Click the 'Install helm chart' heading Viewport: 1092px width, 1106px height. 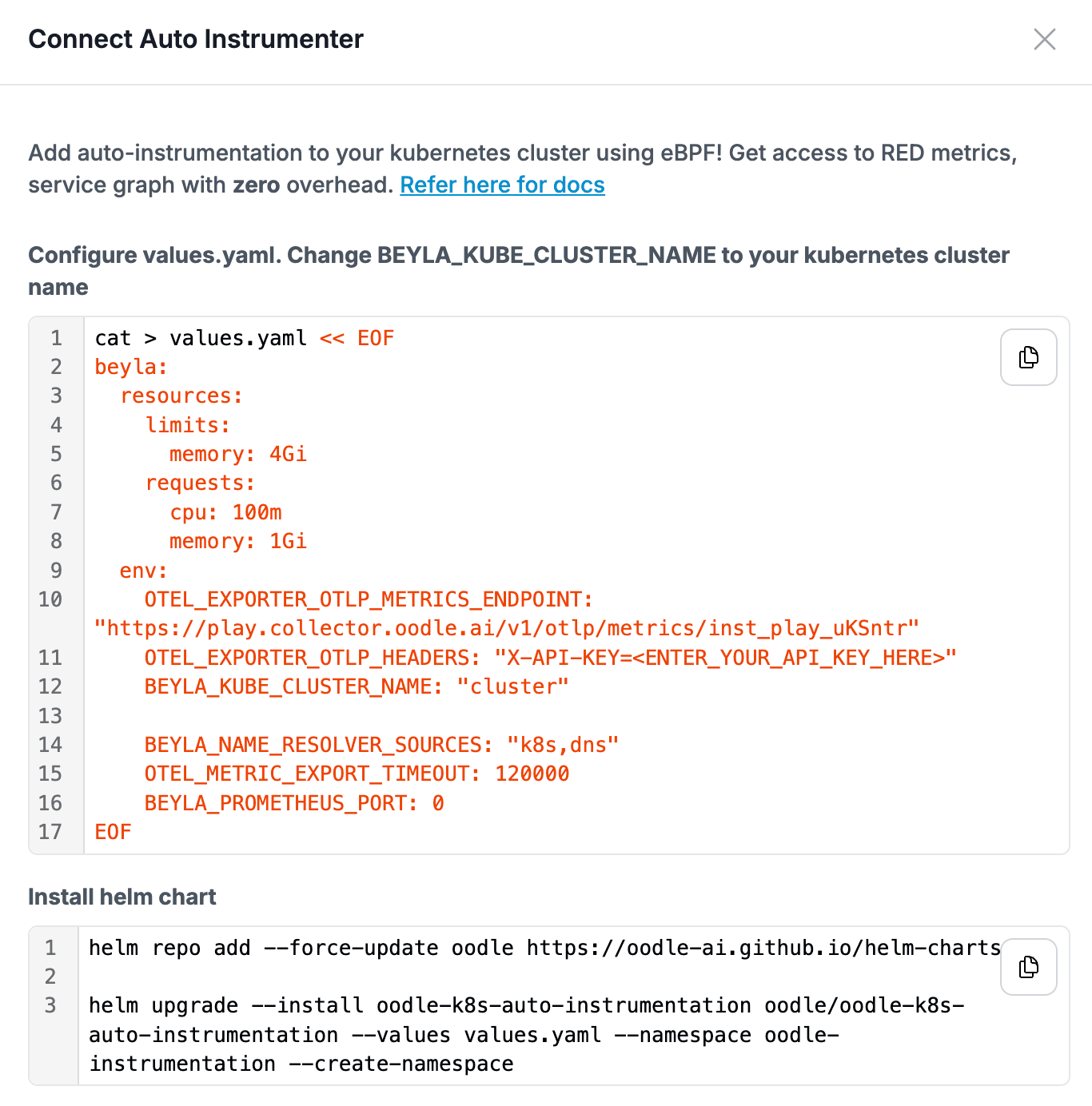122,897
